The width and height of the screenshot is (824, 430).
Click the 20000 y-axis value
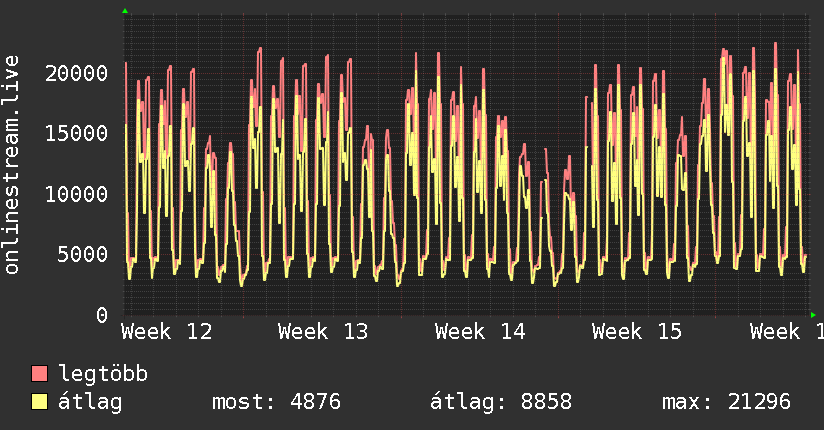coord(76,73)
